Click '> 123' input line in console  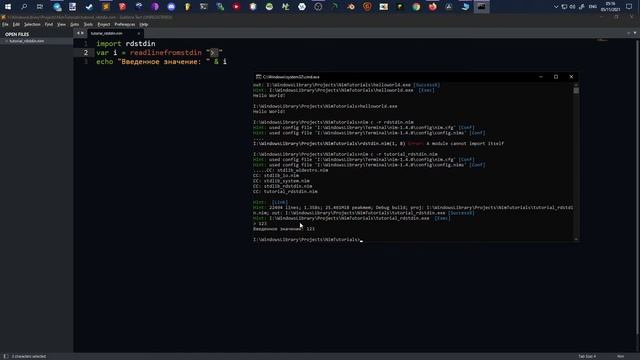click(260, 224)
